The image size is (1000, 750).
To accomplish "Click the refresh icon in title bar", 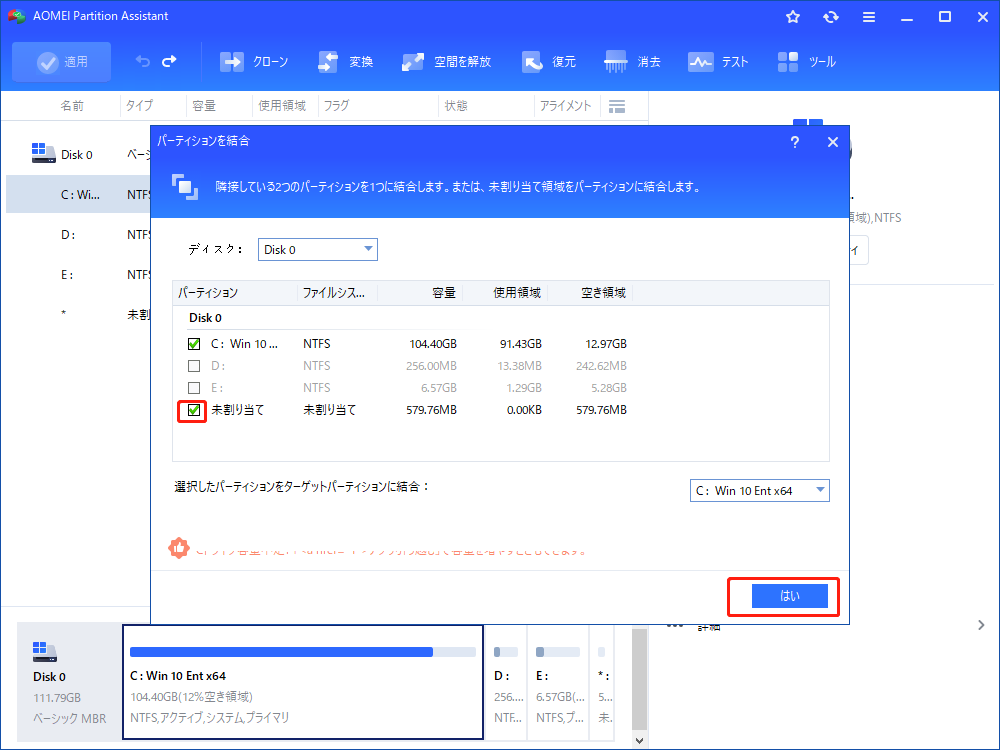I will 830,17.
